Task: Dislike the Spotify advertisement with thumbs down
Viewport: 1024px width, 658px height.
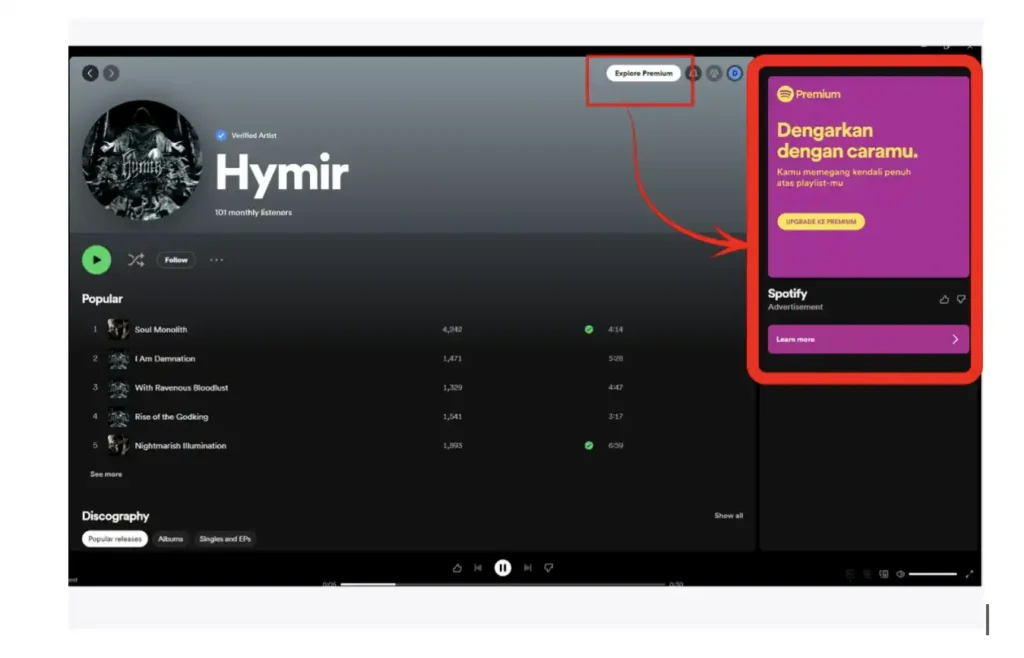Action: tap(961, 300)
